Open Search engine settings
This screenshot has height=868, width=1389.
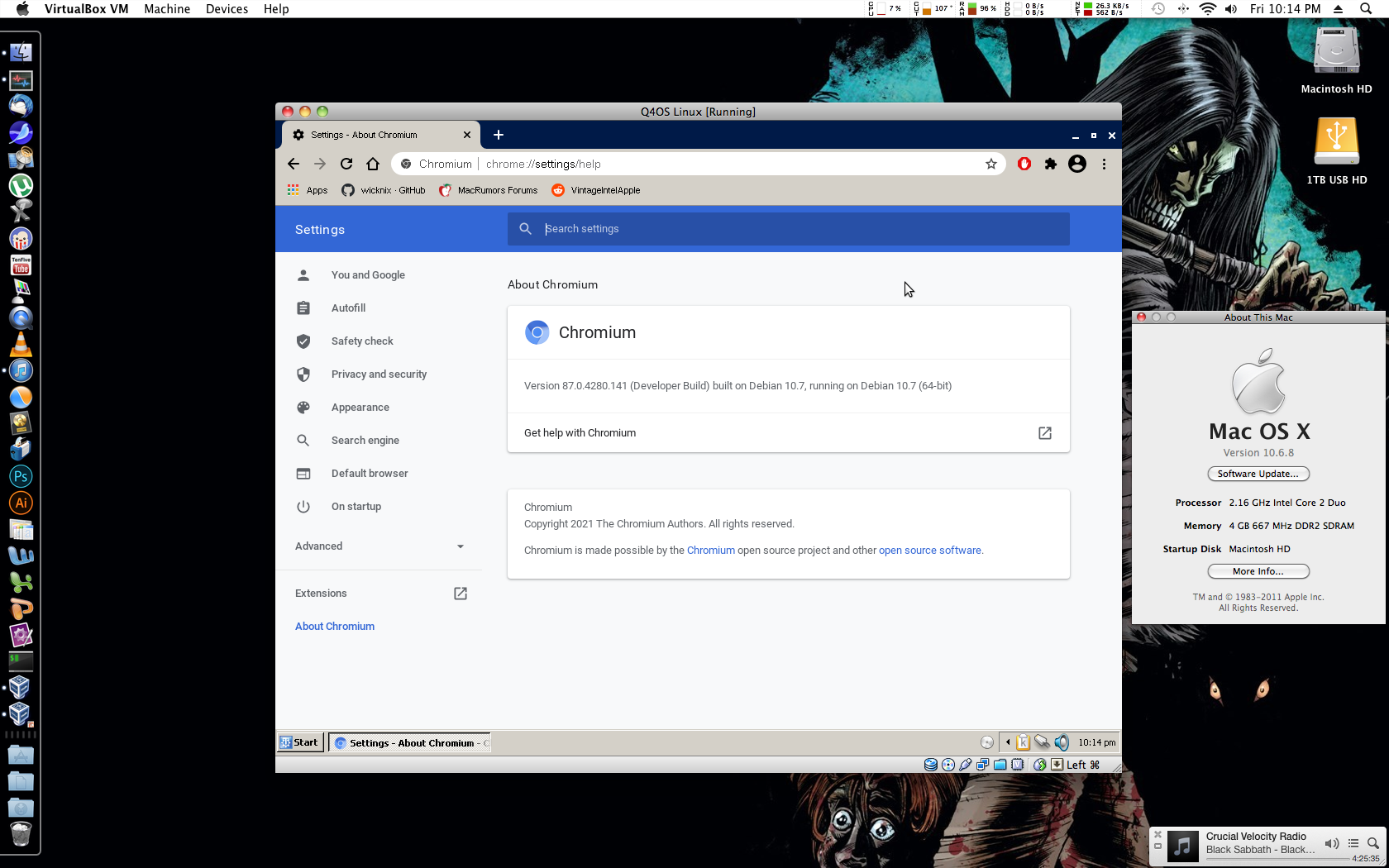[x=365, y=441]
